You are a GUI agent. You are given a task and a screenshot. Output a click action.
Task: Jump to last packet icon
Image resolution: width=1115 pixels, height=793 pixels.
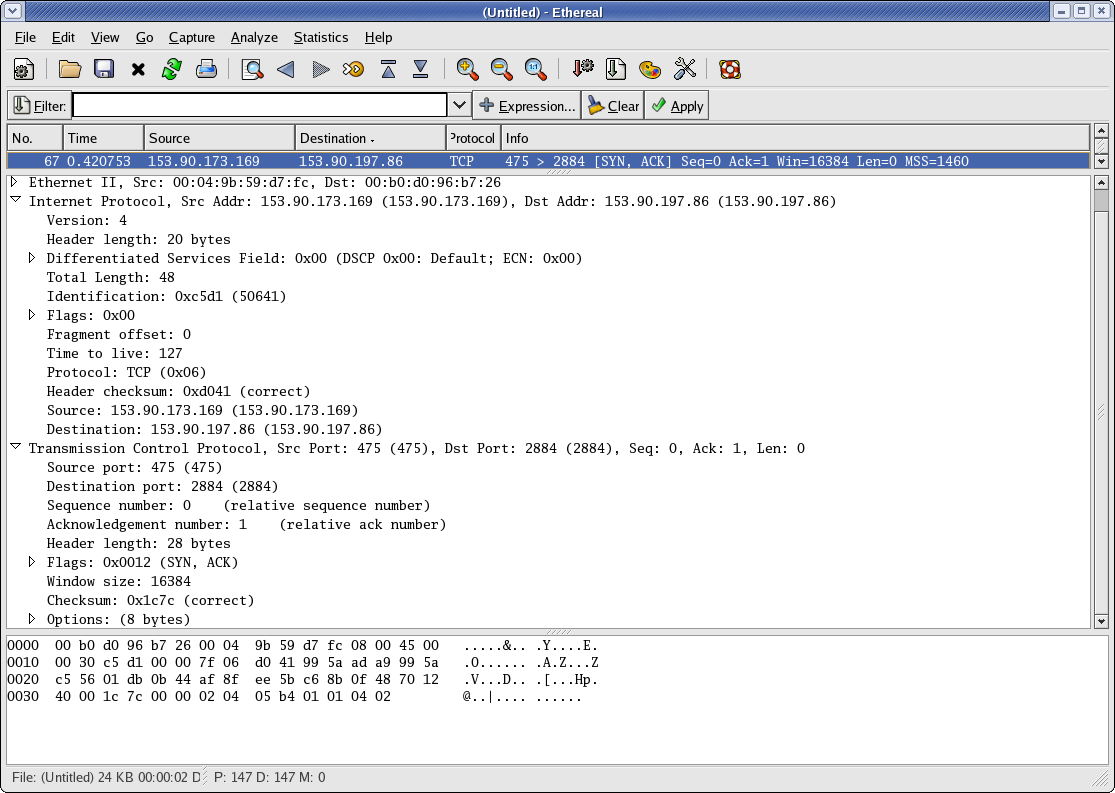(421, 69)
